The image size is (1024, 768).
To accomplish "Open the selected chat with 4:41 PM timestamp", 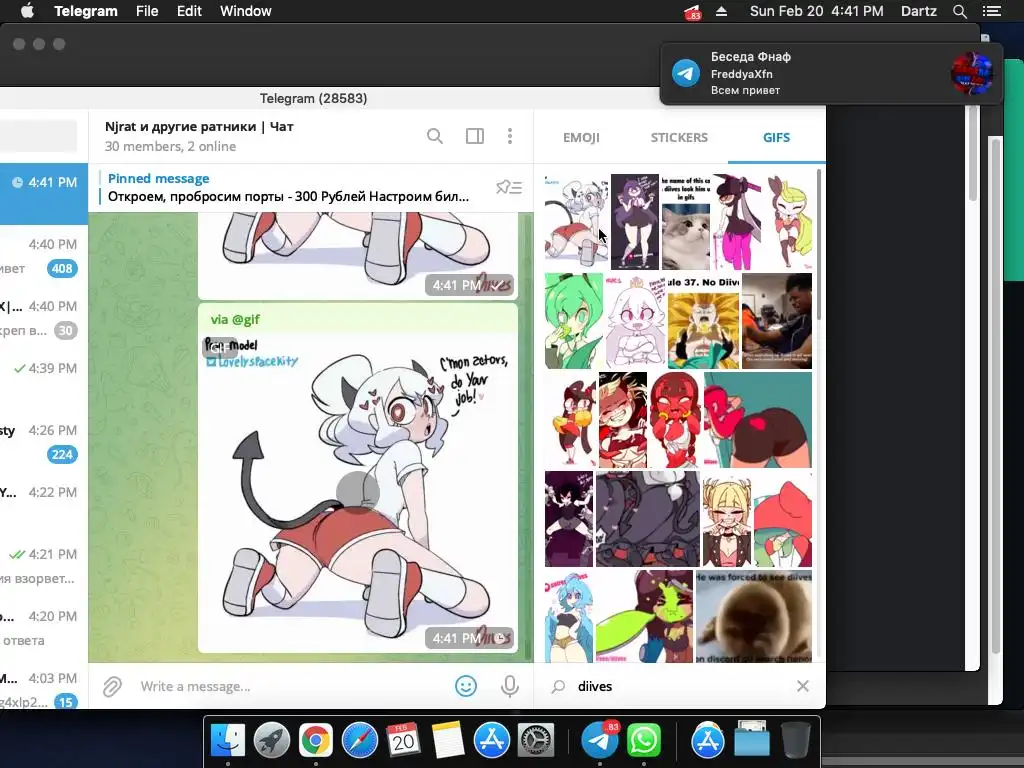I will point(44,194).
